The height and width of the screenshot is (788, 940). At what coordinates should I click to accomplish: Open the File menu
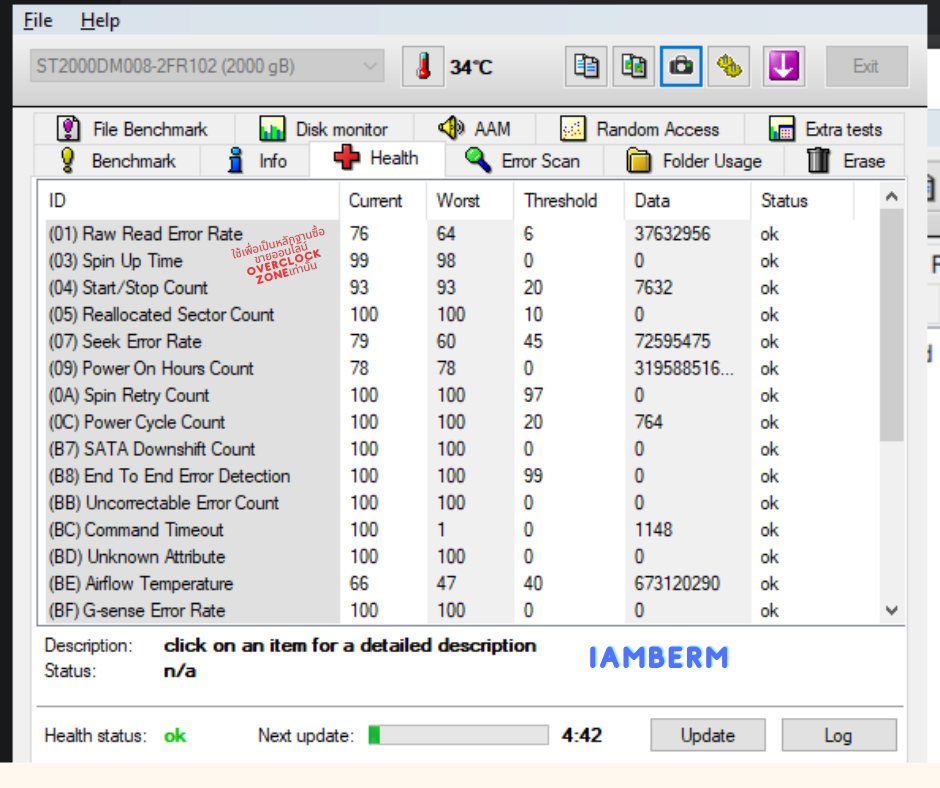coord(38,20)
